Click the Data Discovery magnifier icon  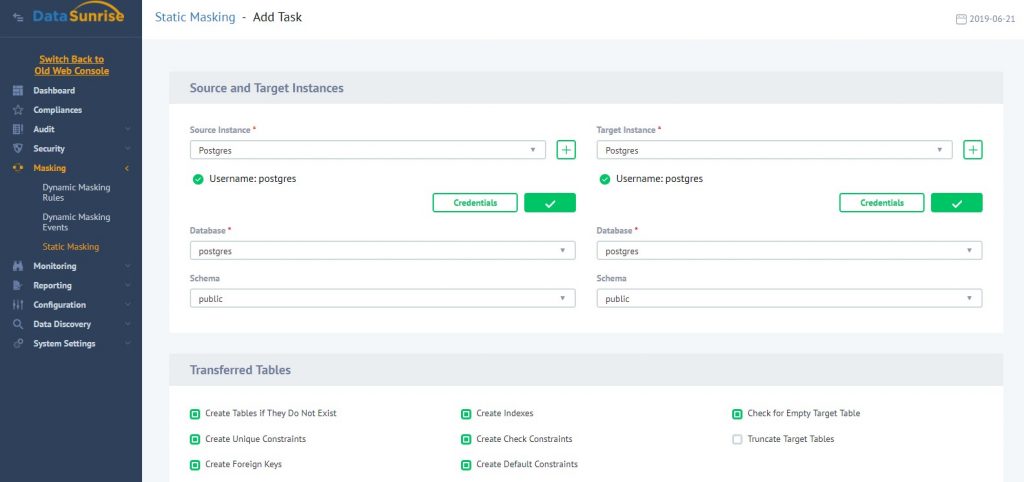pos(17,324)
